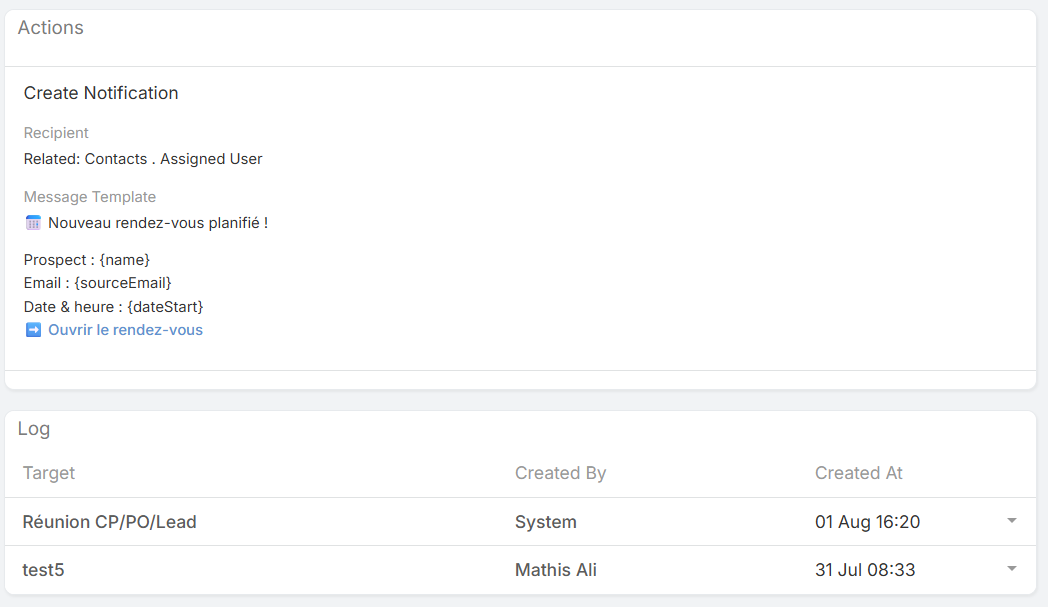The height and width of the screenshot is (607, 1048).
Task: Click the Created By column header
Action: click(560, 473)
